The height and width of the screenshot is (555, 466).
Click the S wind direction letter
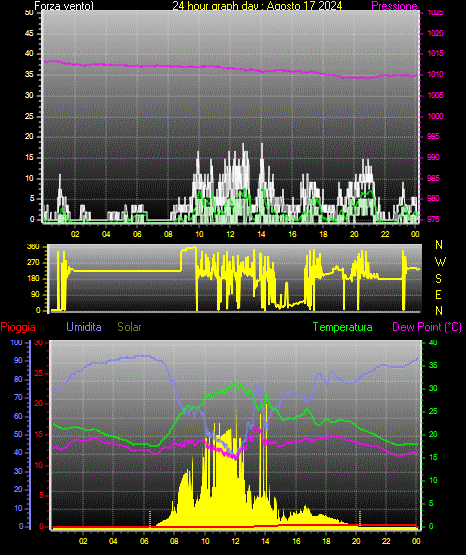(438, 279)
